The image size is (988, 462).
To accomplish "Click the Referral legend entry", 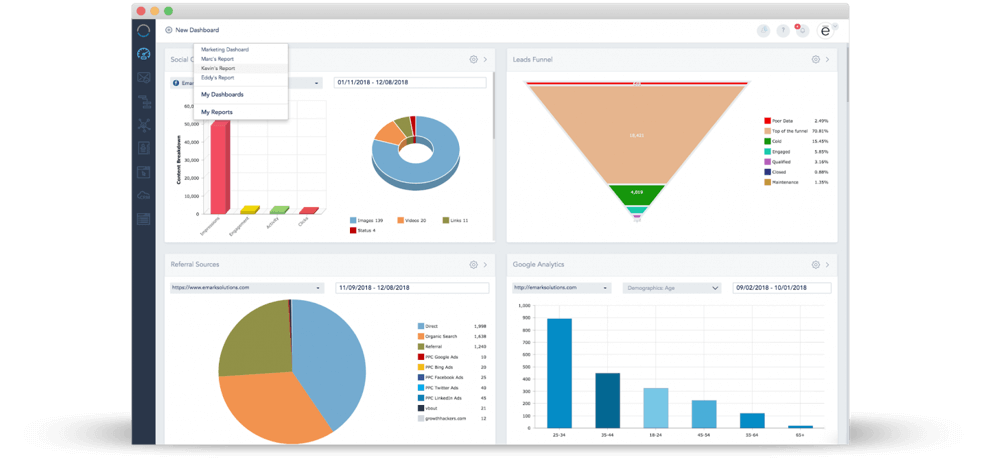I will pyautogui.click(x=453, y=347).
